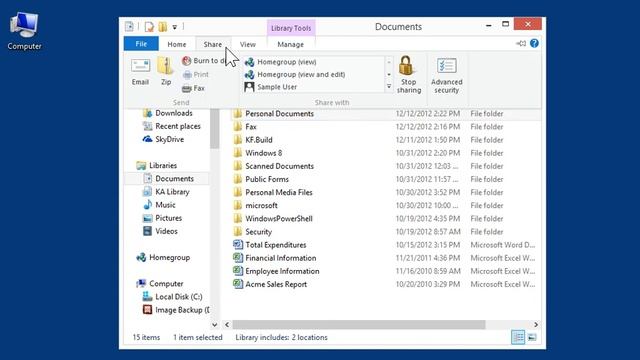Screen dimensions: 640x360
Task: Click horizontal scrollbar left arrow
Action: click(227, 324)
